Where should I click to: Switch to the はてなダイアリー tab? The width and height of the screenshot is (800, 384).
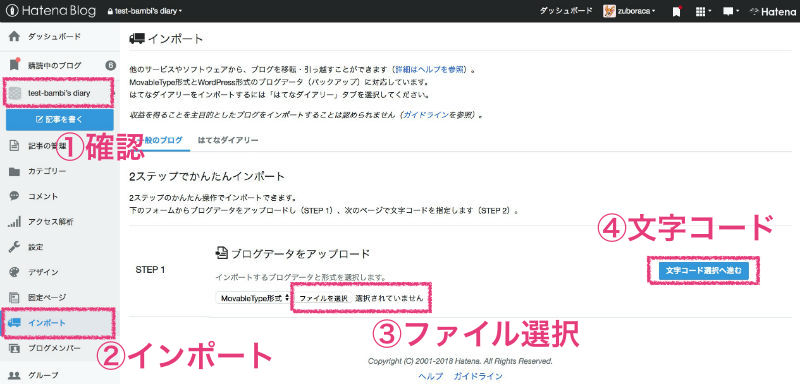tap(228, 140)
